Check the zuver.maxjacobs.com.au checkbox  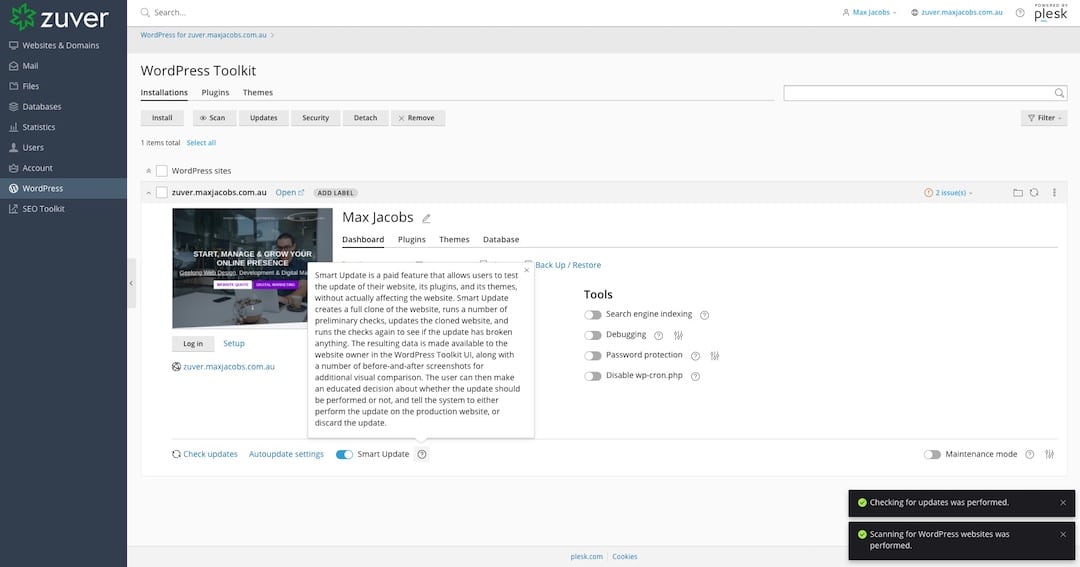[x=162, y=193]
